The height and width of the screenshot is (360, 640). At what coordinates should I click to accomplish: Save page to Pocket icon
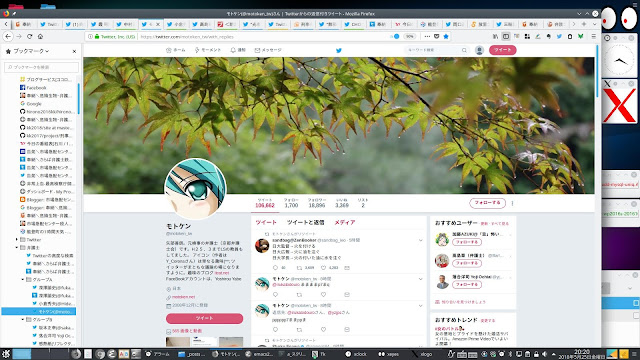click(437, 36)
